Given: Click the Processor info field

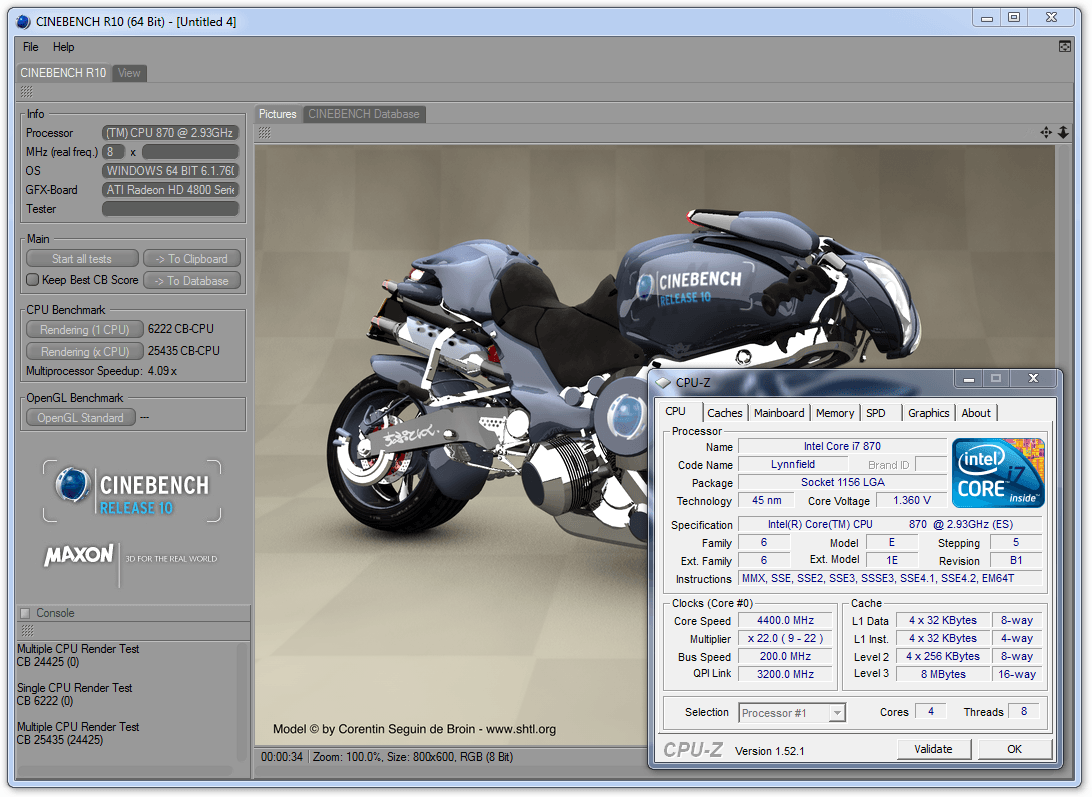Looking at the screenshot, I should click(171, 132).
